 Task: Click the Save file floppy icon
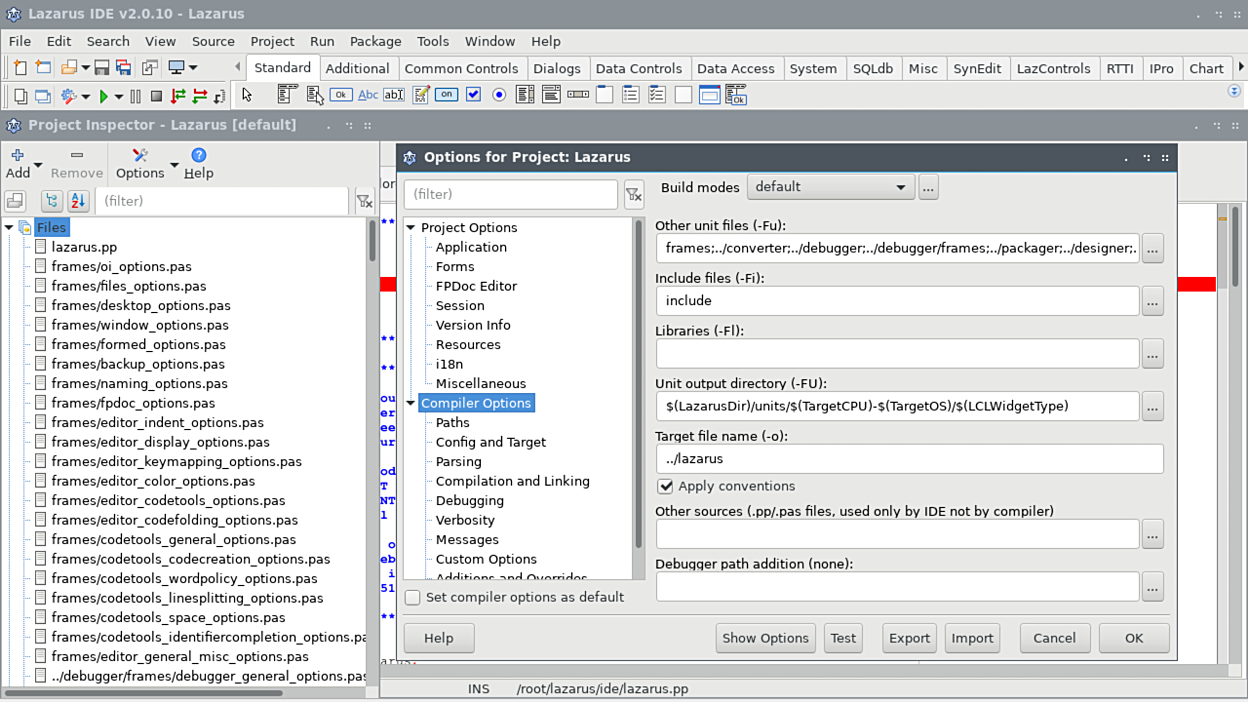click(101, 68)
